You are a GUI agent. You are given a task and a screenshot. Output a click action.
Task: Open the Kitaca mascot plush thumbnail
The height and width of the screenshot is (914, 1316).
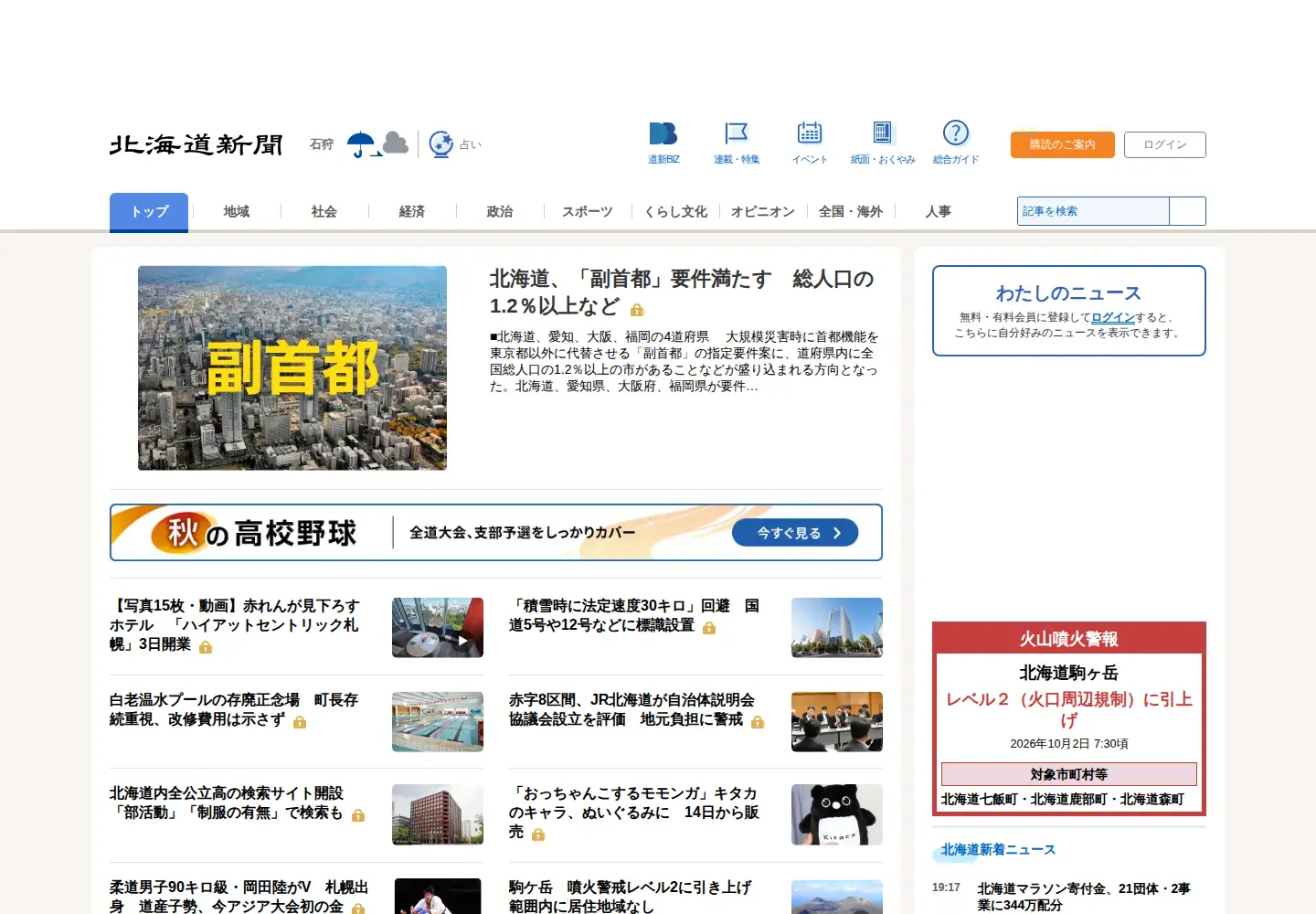pos(837,814)
